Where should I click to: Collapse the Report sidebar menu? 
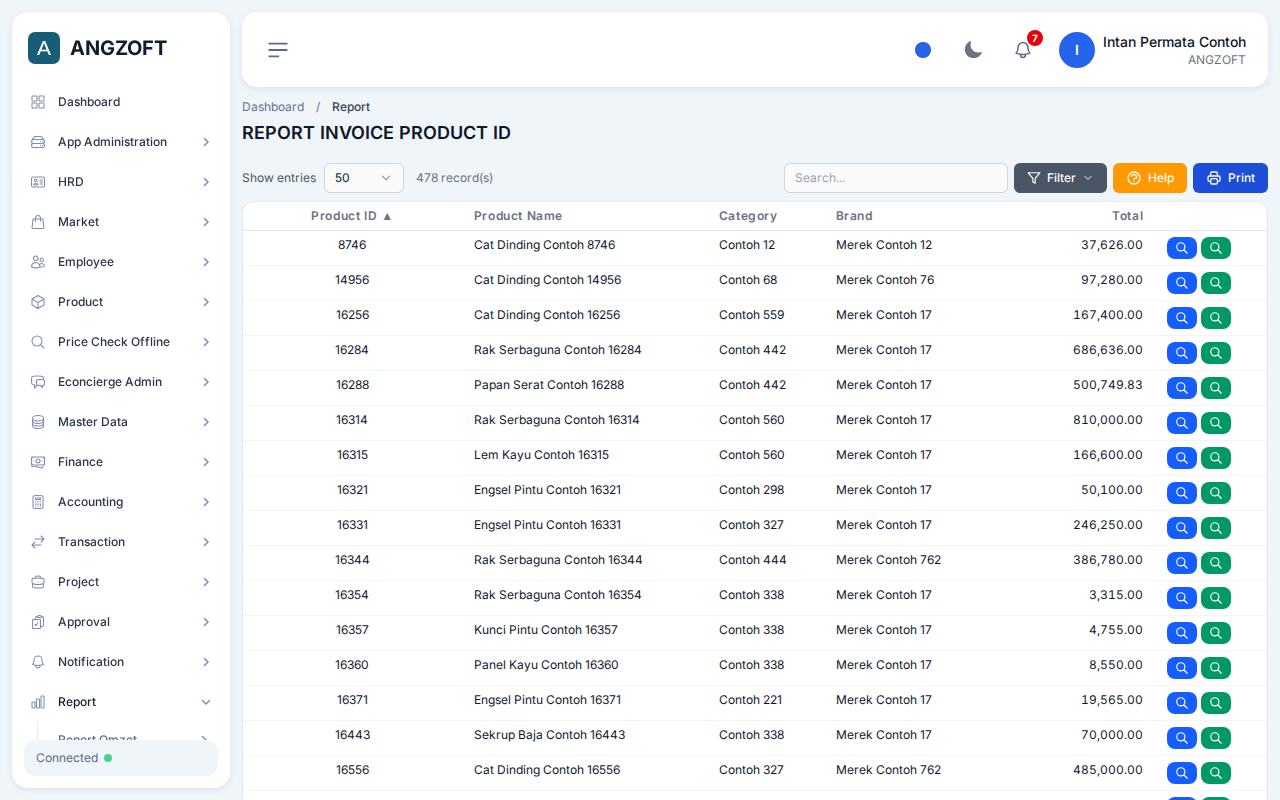(121, 702)
